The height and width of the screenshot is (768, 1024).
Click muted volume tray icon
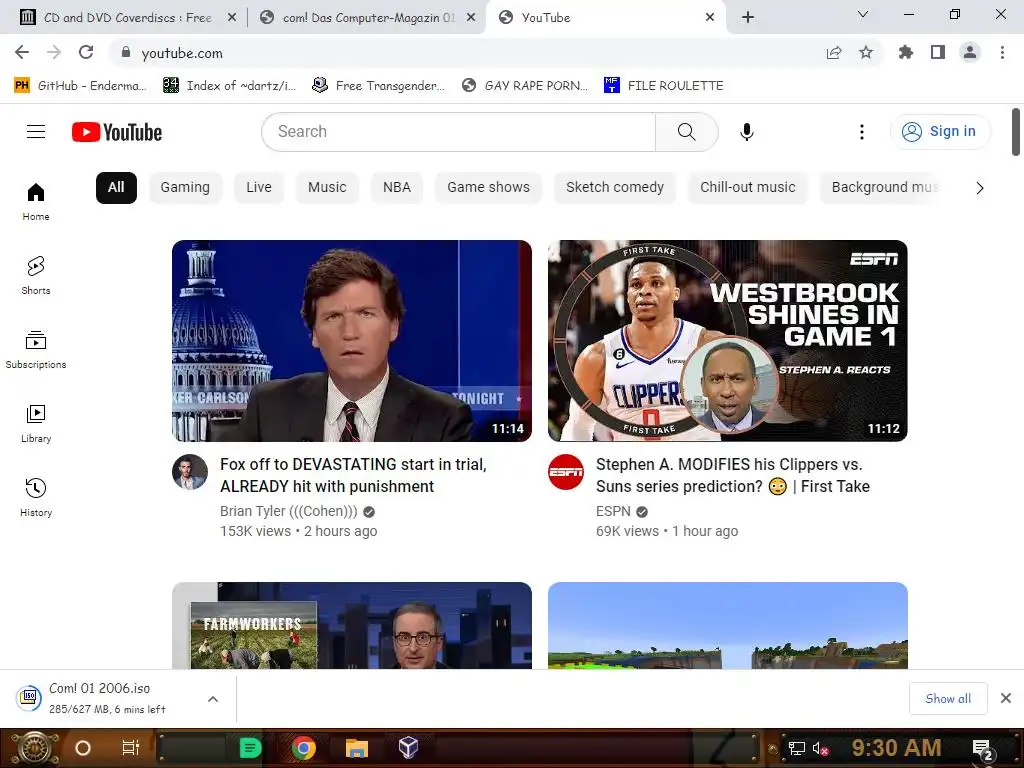click(x=820, y=748)
